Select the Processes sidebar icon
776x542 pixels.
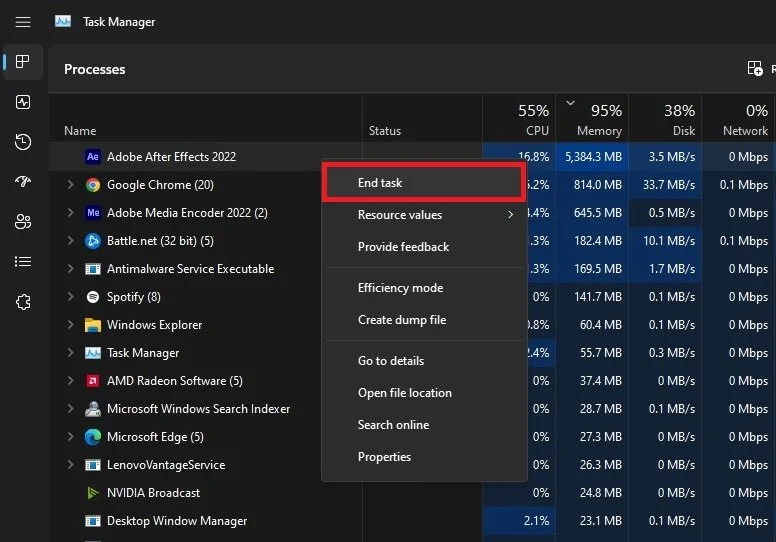(23, 61)
